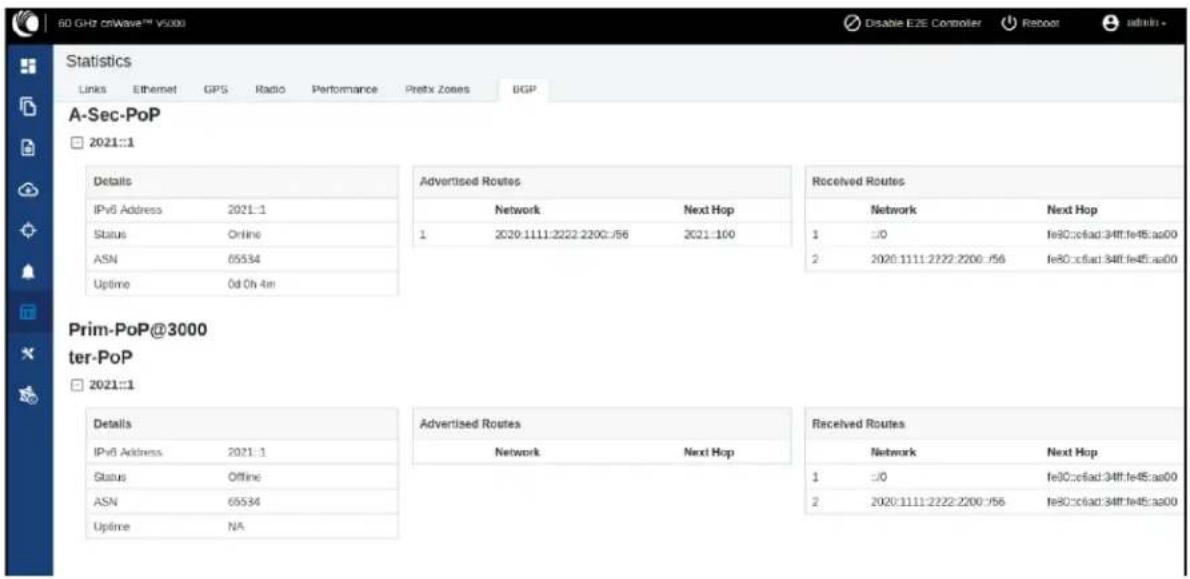Open the admin user dropdown

(1133, 23)
